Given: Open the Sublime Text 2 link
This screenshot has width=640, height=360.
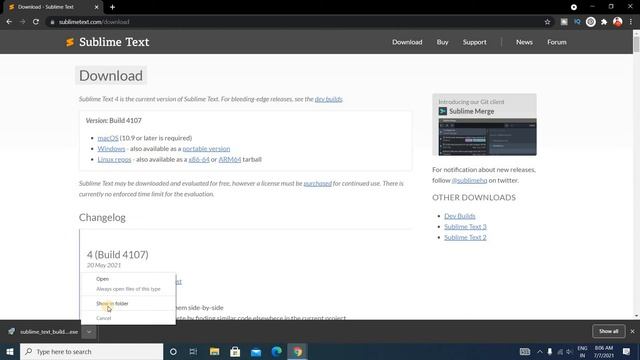Looking at the screenshot, I should click(x=465, y=237).
